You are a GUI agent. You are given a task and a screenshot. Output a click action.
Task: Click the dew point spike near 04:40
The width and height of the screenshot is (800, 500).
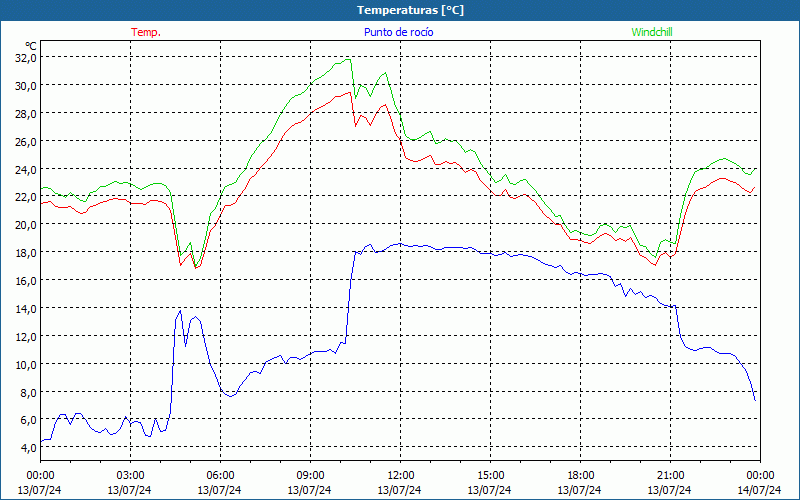[x=180, y=311]
